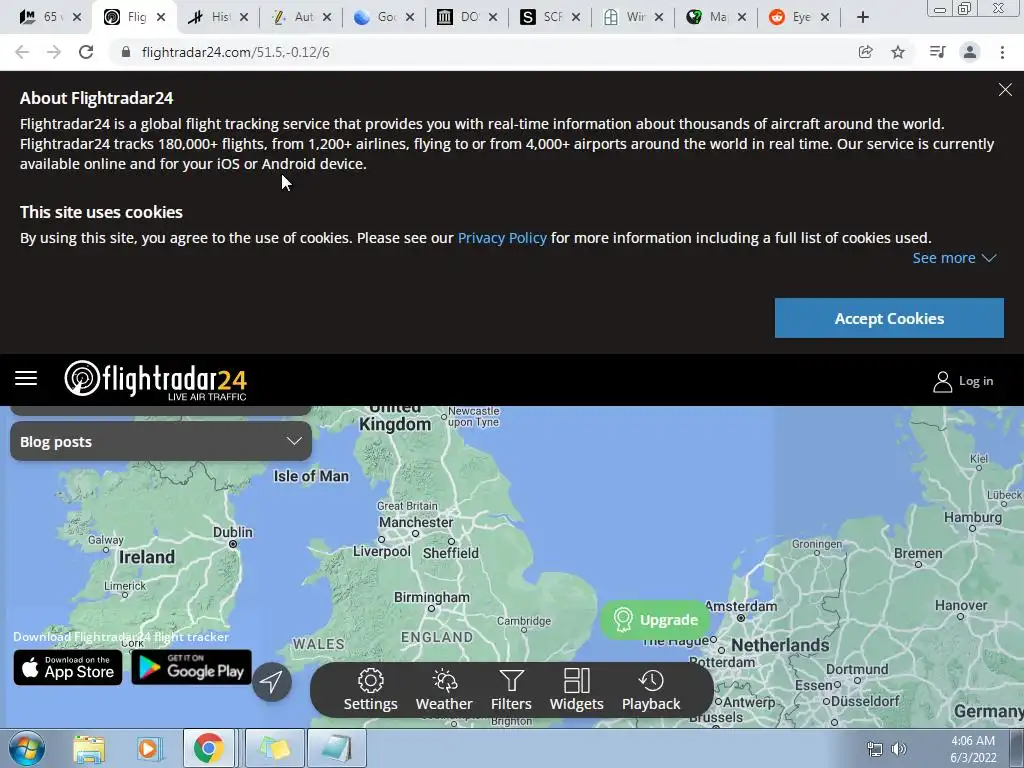Click Amsterdam on the map
The image size is (1024, 768).
pos(741,606)
